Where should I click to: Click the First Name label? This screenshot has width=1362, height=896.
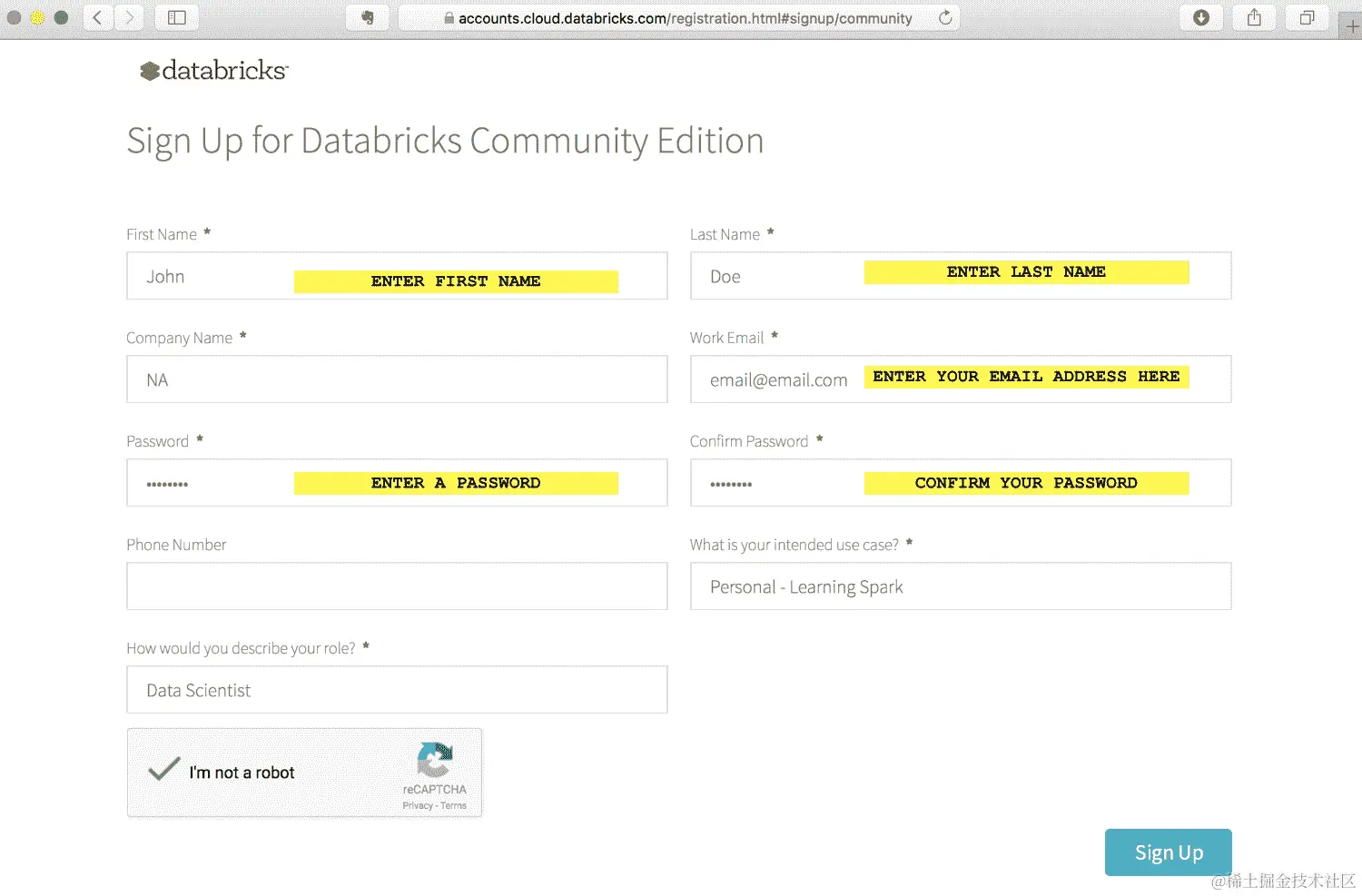coord(162,234)
